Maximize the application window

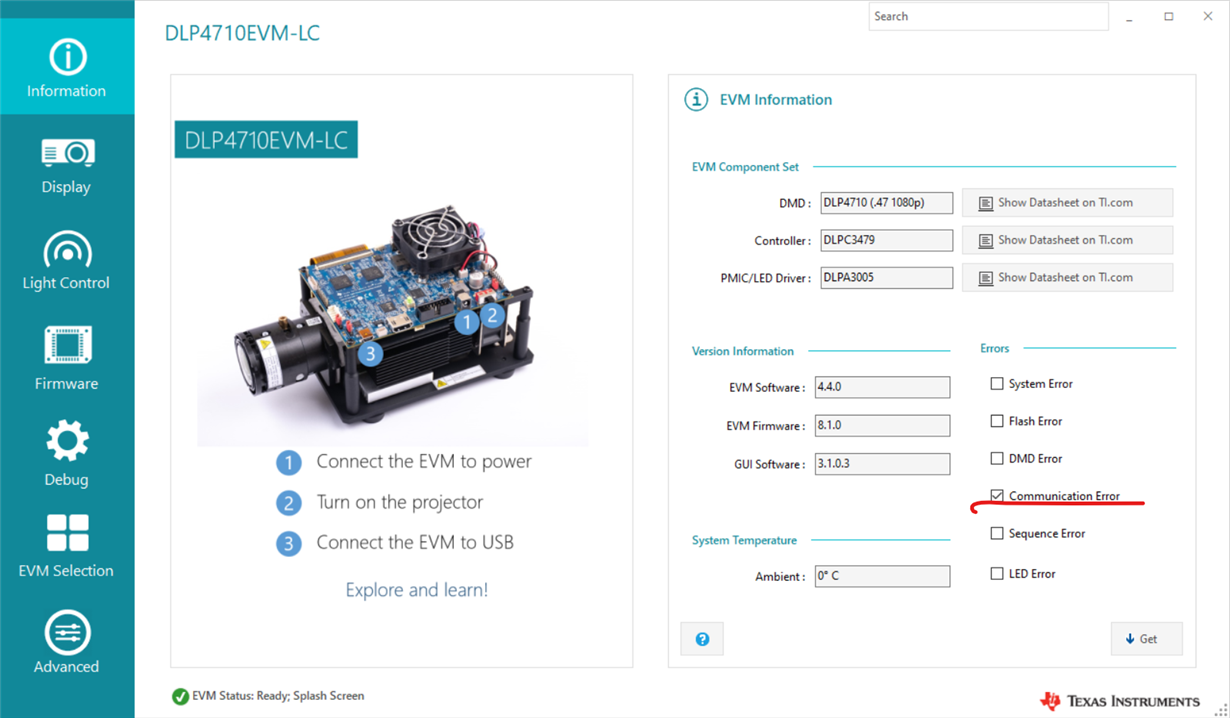(x=1168, y=17)
